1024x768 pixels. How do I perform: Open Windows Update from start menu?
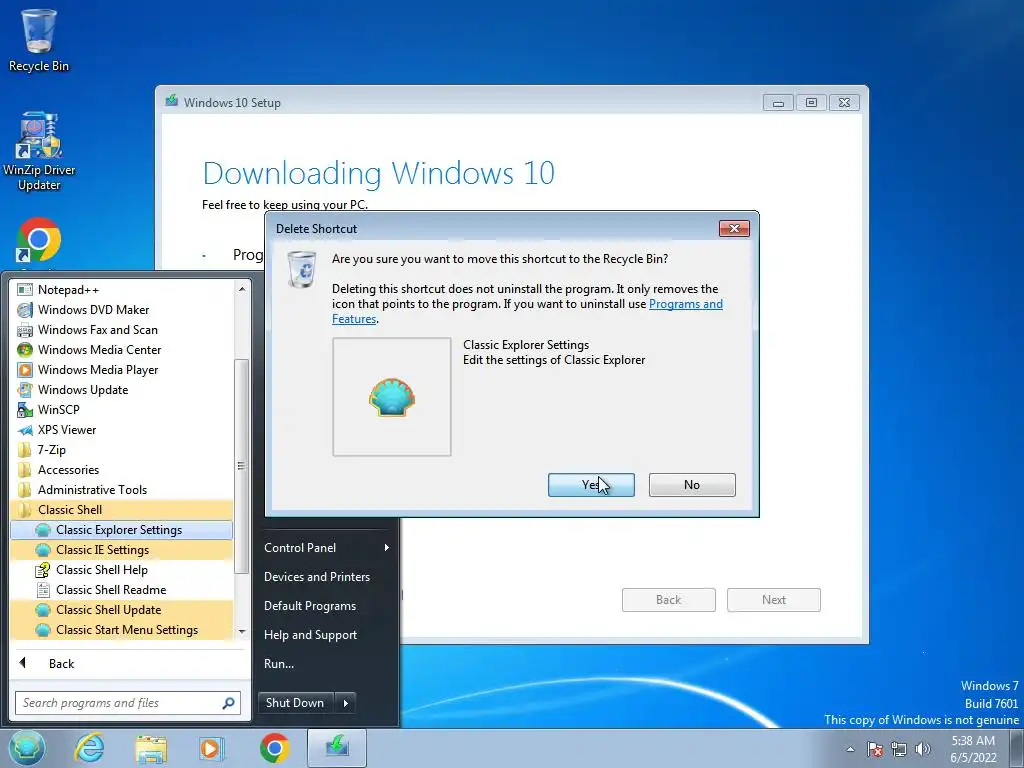click(x=122, y=390)
